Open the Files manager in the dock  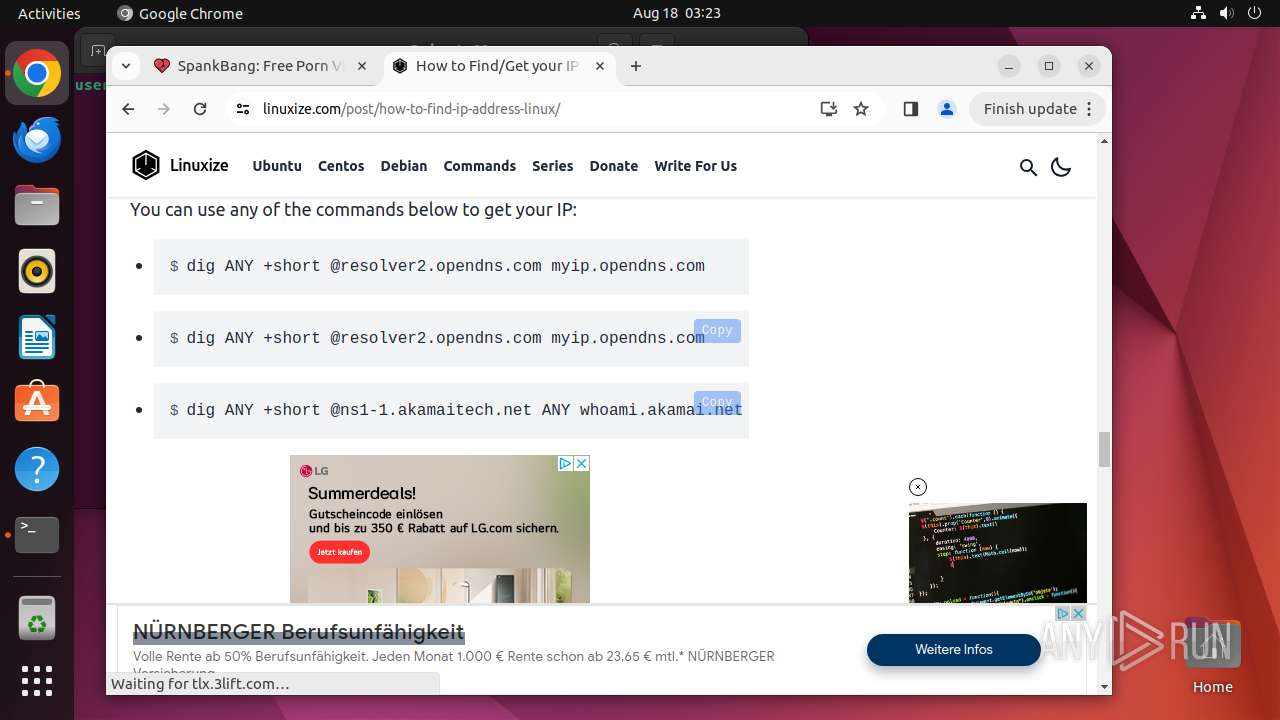[x=37, y=206]
